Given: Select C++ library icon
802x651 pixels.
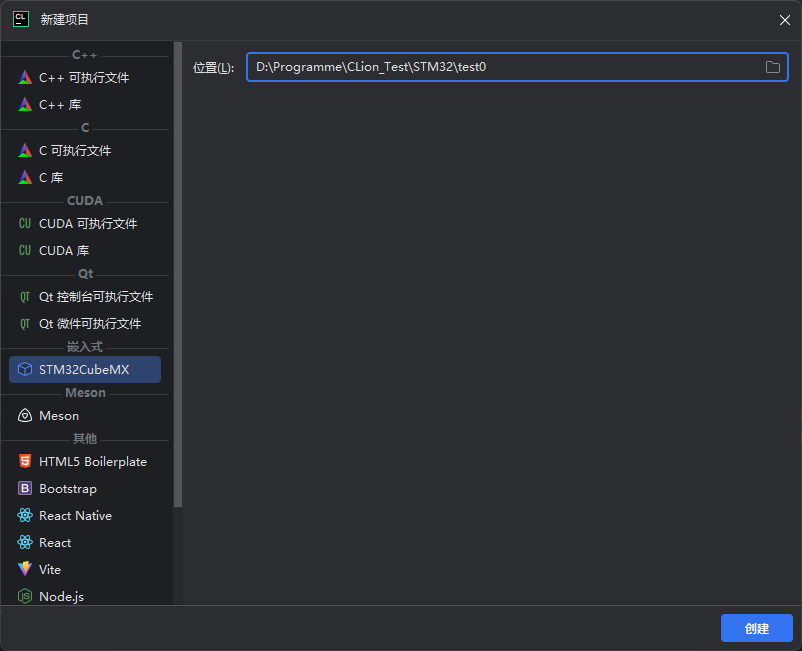Looking at the screenshot, I should 25,105.
